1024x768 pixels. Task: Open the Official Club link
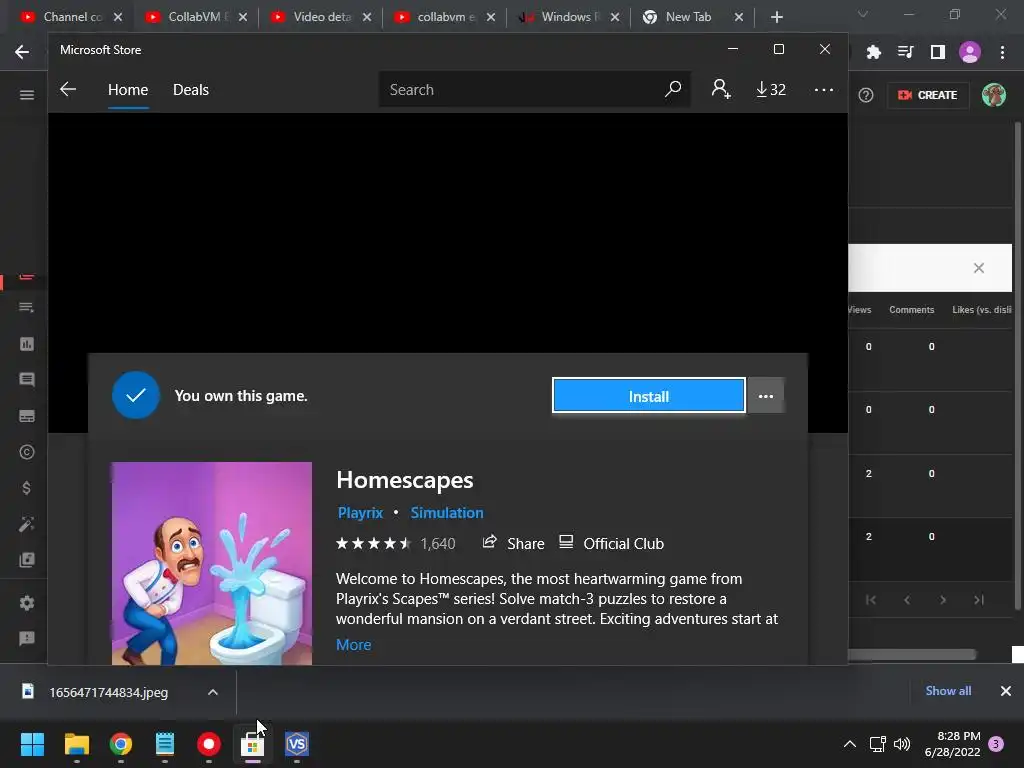click(612, 543)
